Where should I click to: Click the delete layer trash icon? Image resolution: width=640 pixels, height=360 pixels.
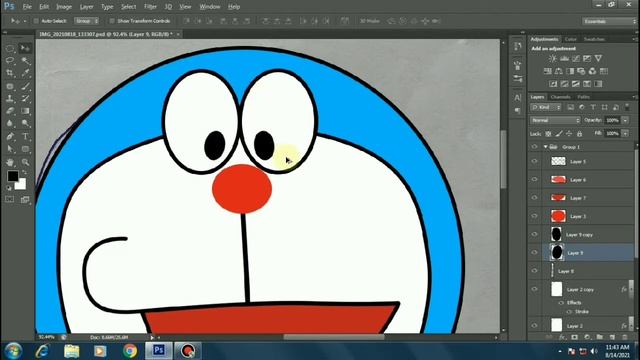tap(624, 337)
